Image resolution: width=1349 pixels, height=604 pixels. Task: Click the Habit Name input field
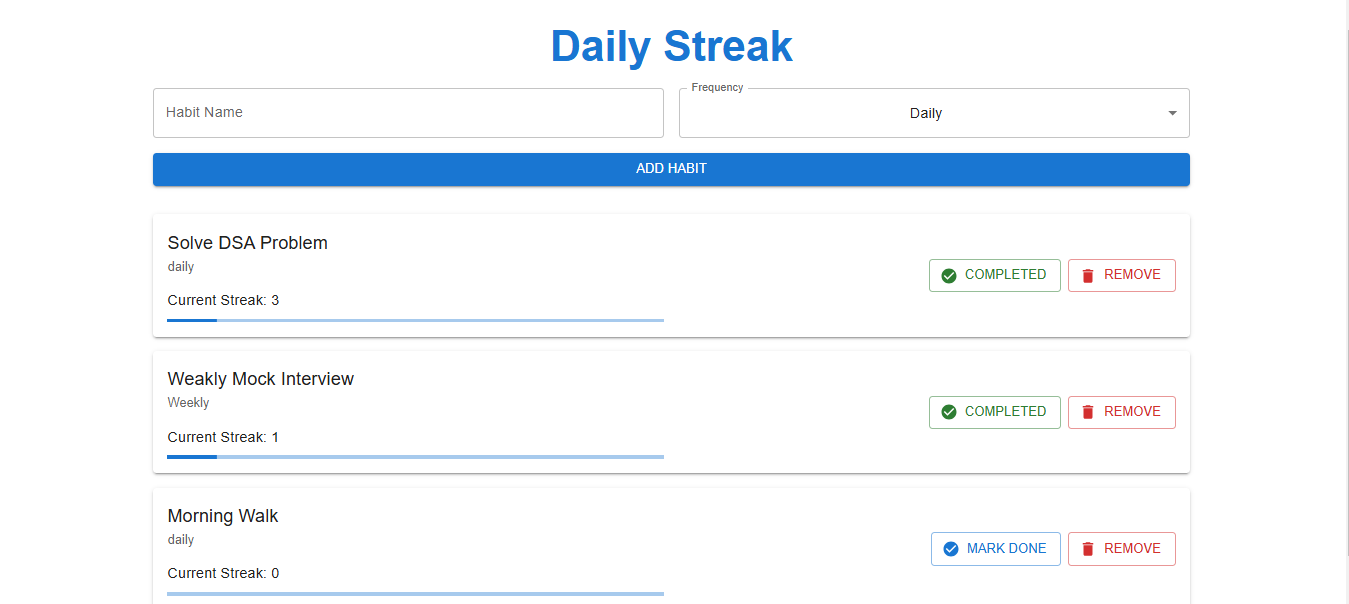(408, 113)
